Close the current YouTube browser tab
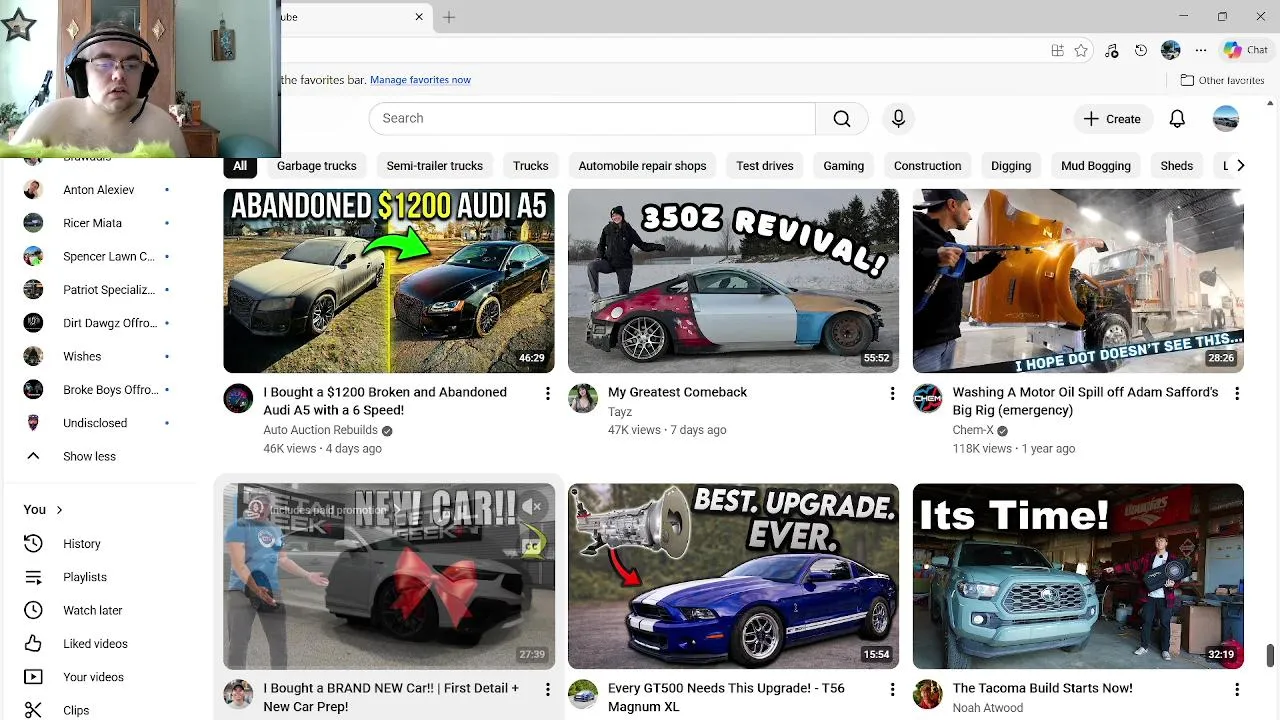Screen dimensions: 1280x720 pyautogui.click(x=419, y=17)
